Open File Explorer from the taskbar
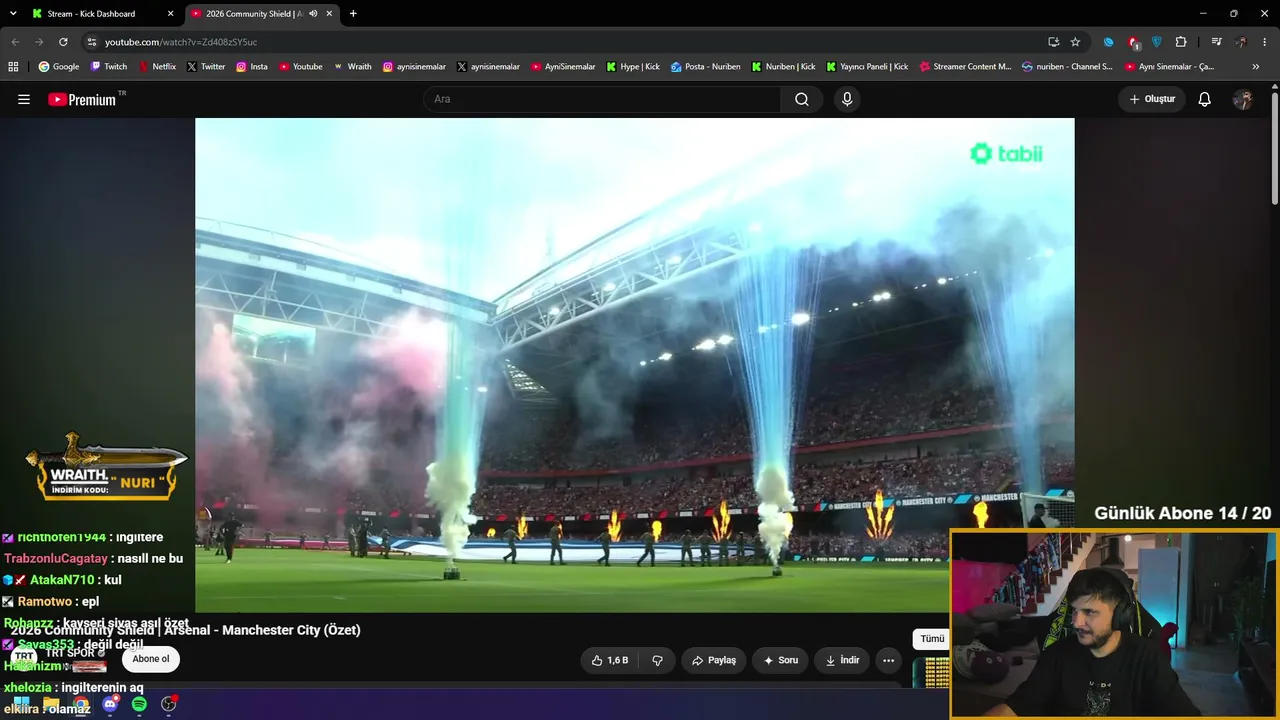 (51, 704)
